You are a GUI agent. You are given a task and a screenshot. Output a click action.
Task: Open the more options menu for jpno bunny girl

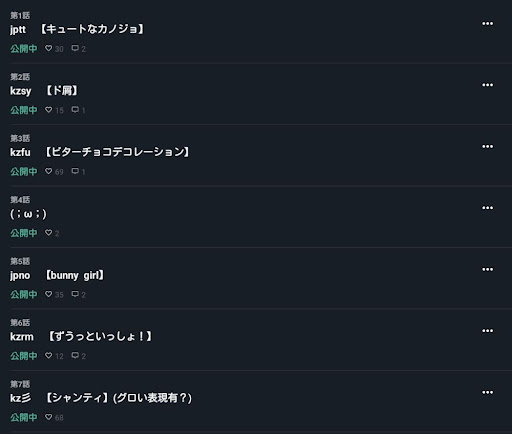[487, 269]
